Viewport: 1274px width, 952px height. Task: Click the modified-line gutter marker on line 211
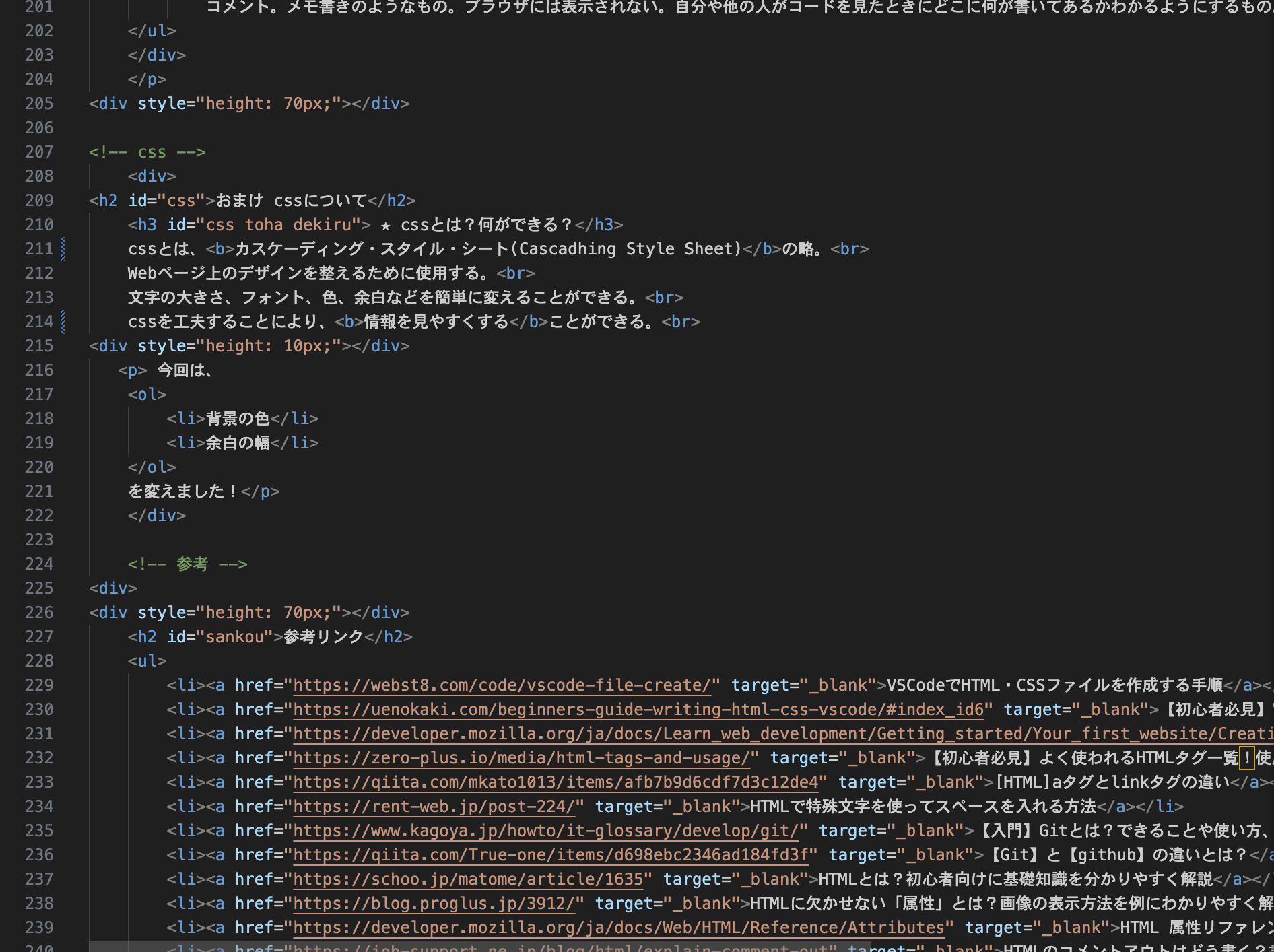coord(63,249)
